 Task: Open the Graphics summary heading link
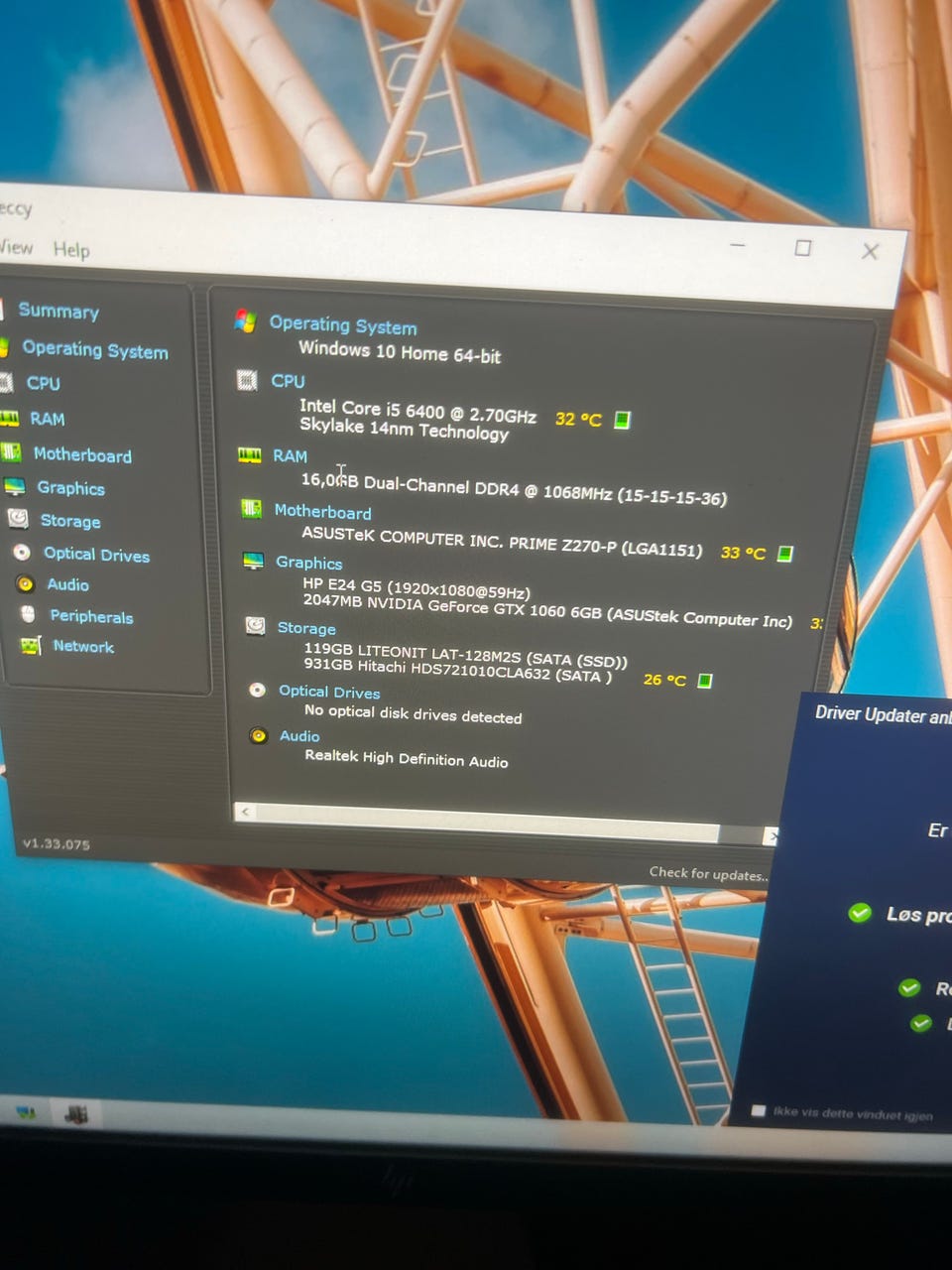tap(309, 563)
